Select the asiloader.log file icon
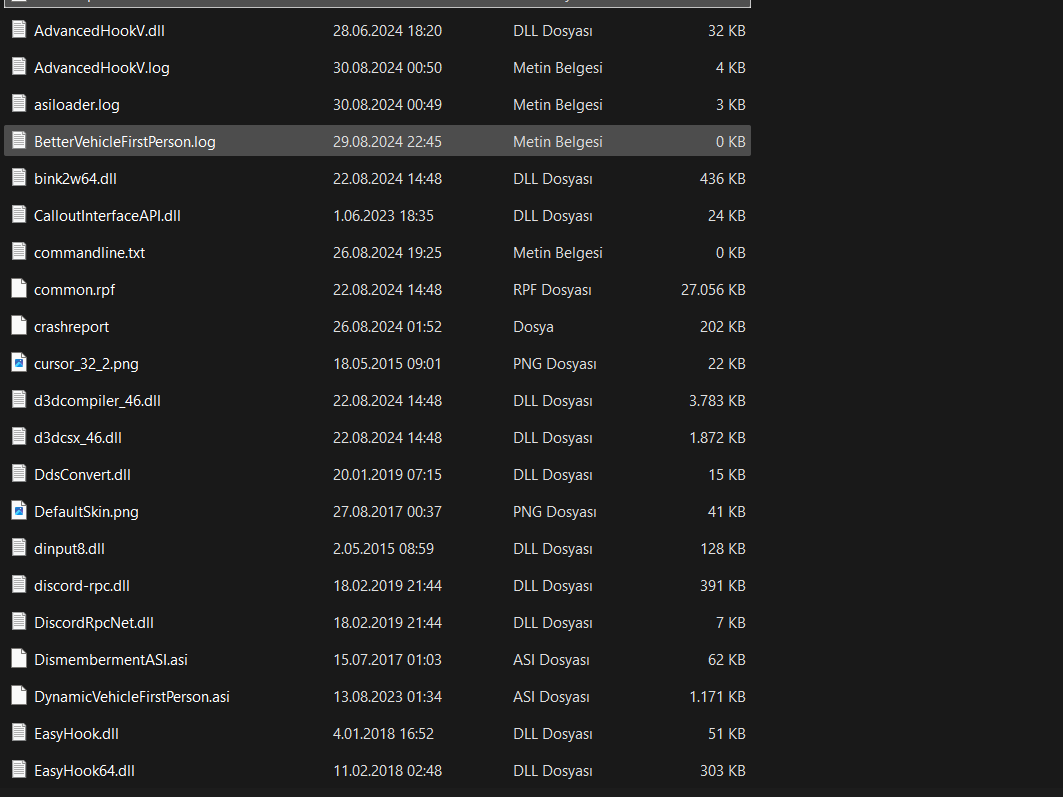Screen dimensions: 1063x797 point(18,104)
